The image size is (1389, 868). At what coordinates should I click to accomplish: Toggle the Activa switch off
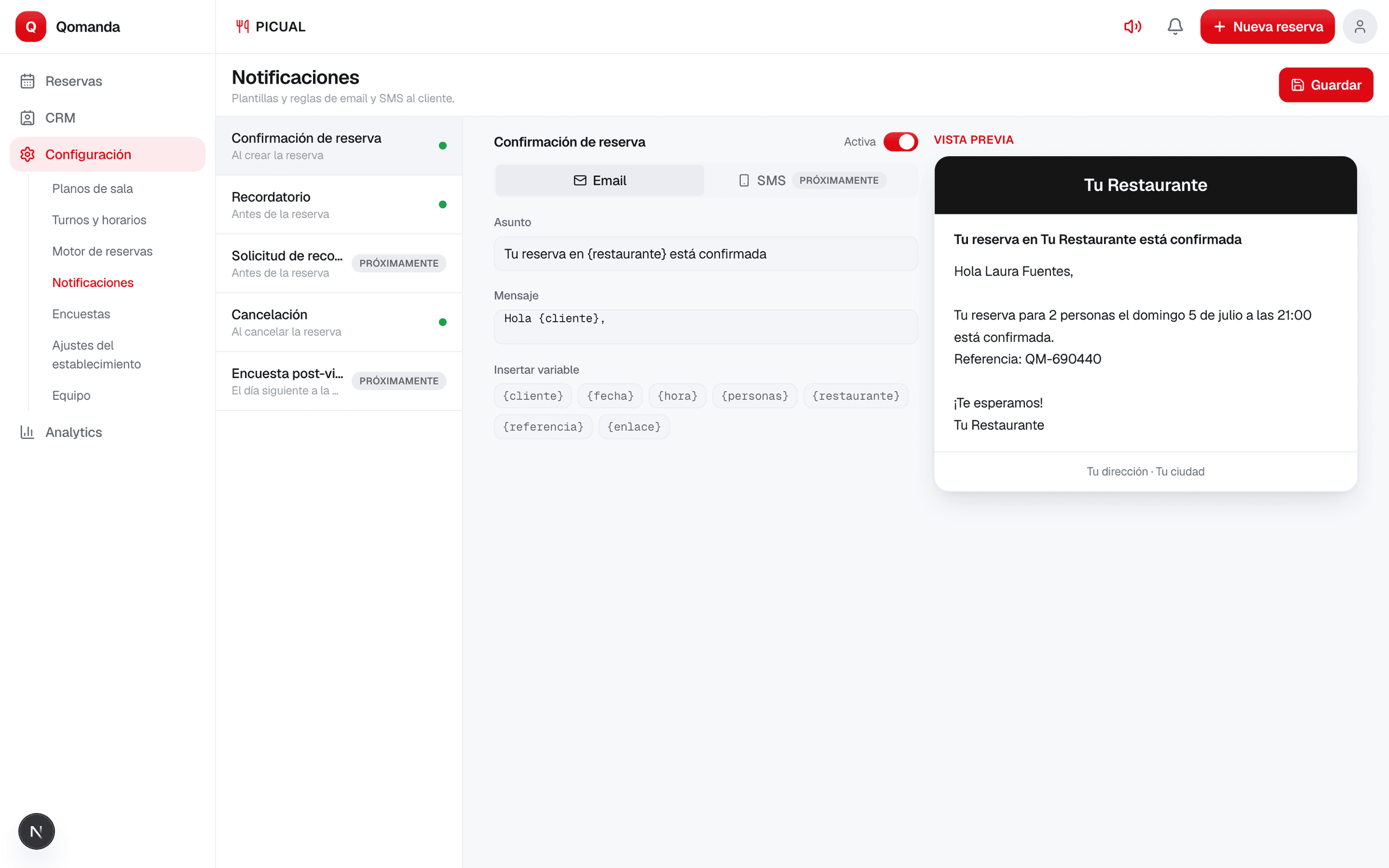click(900, 141)
